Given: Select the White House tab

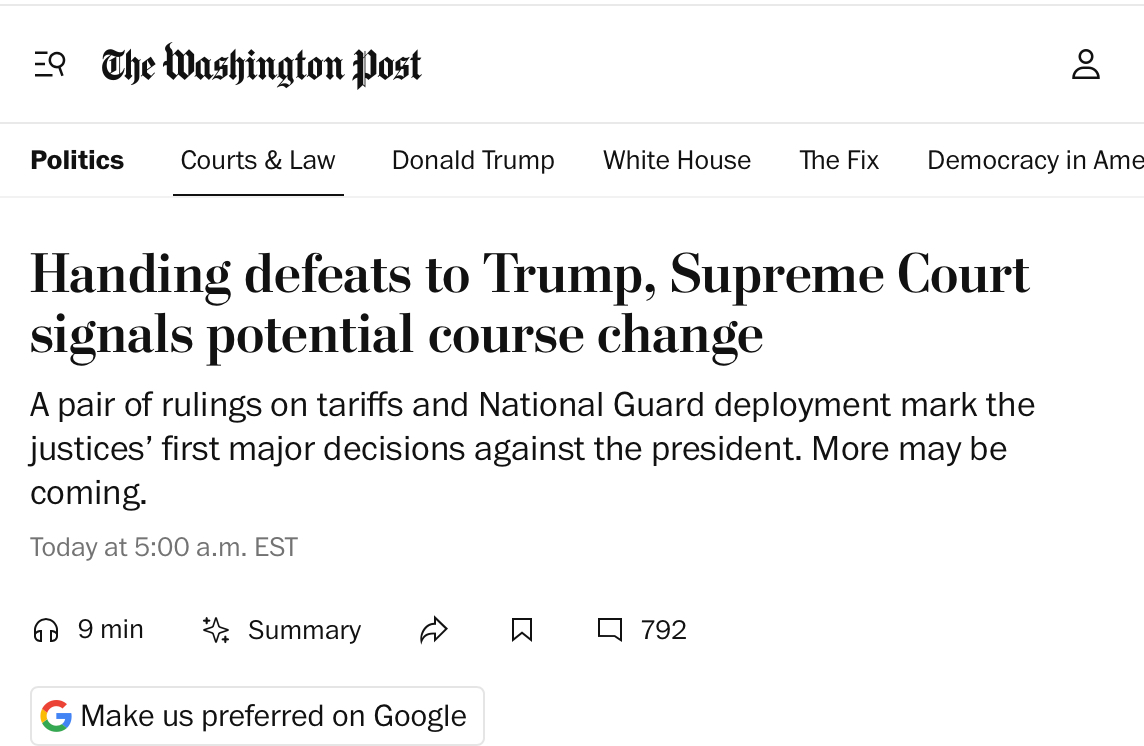Looking at the screenshot, I should tap(677, 160).
